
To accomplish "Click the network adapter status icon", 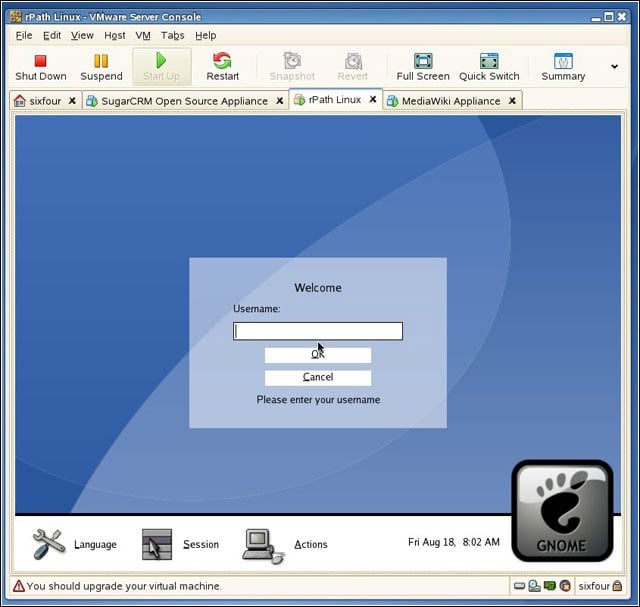I will 550,586.
